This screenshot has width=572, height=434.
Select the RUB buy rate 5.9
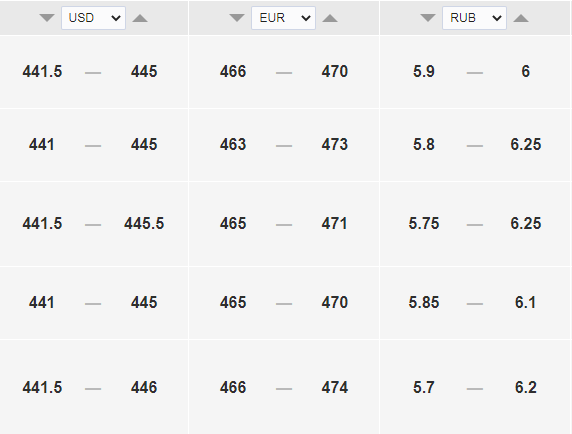[424, 71]
